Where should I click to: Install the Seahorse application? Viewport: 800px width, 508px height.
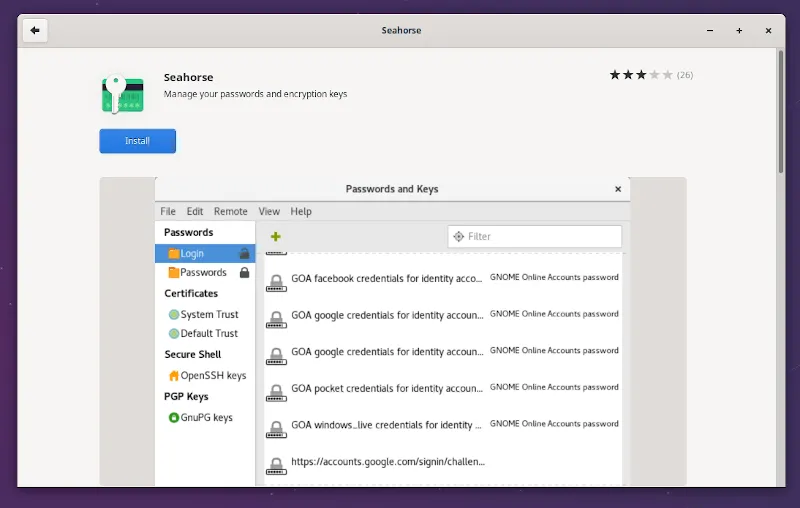137,141
